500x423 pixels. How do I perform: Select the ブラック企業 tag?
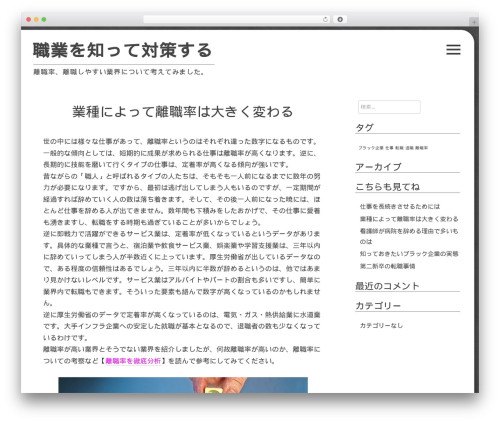point(371,148)
